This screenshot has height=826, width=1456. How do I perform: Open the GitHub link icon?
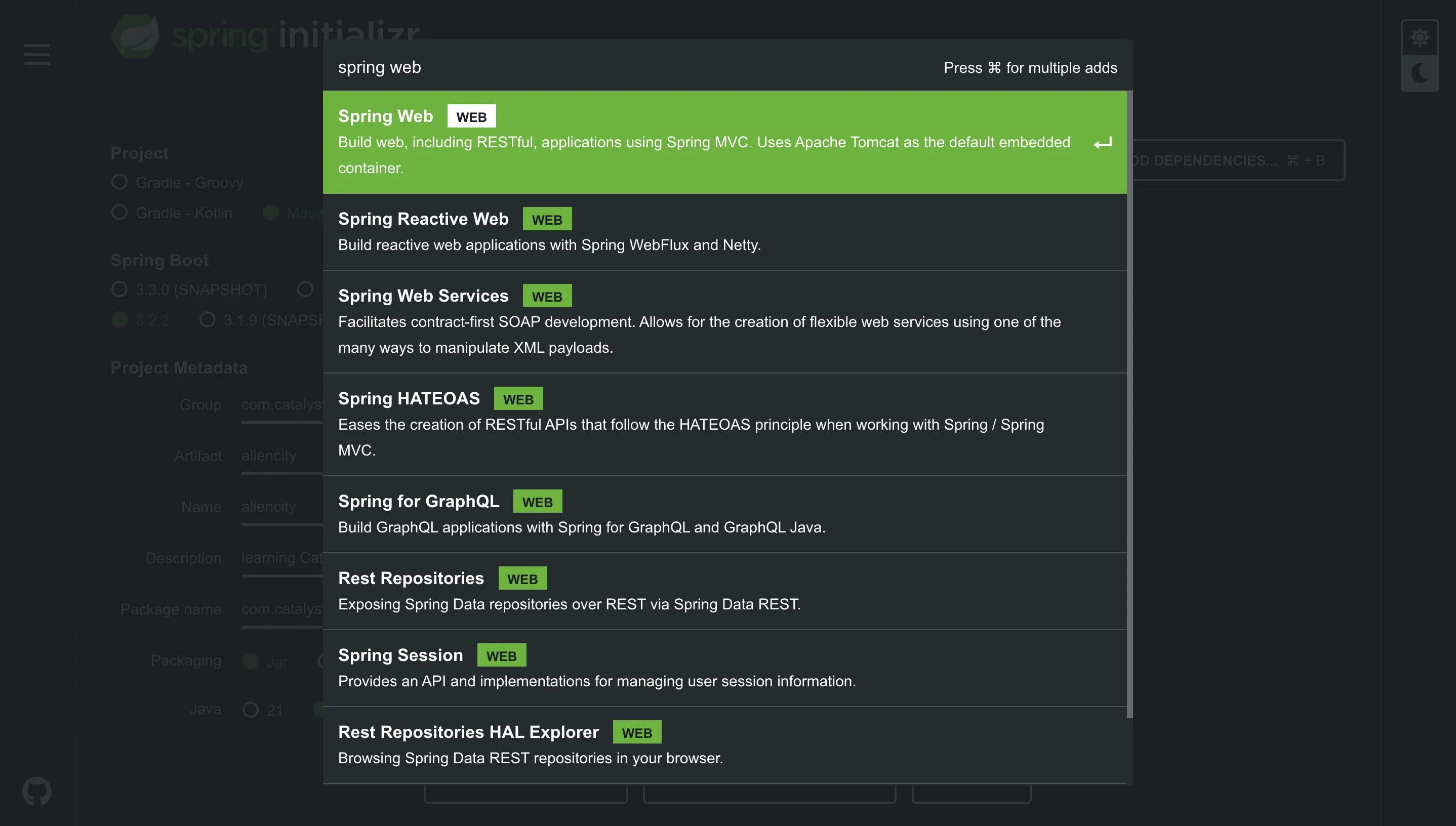tap(37, 791)
